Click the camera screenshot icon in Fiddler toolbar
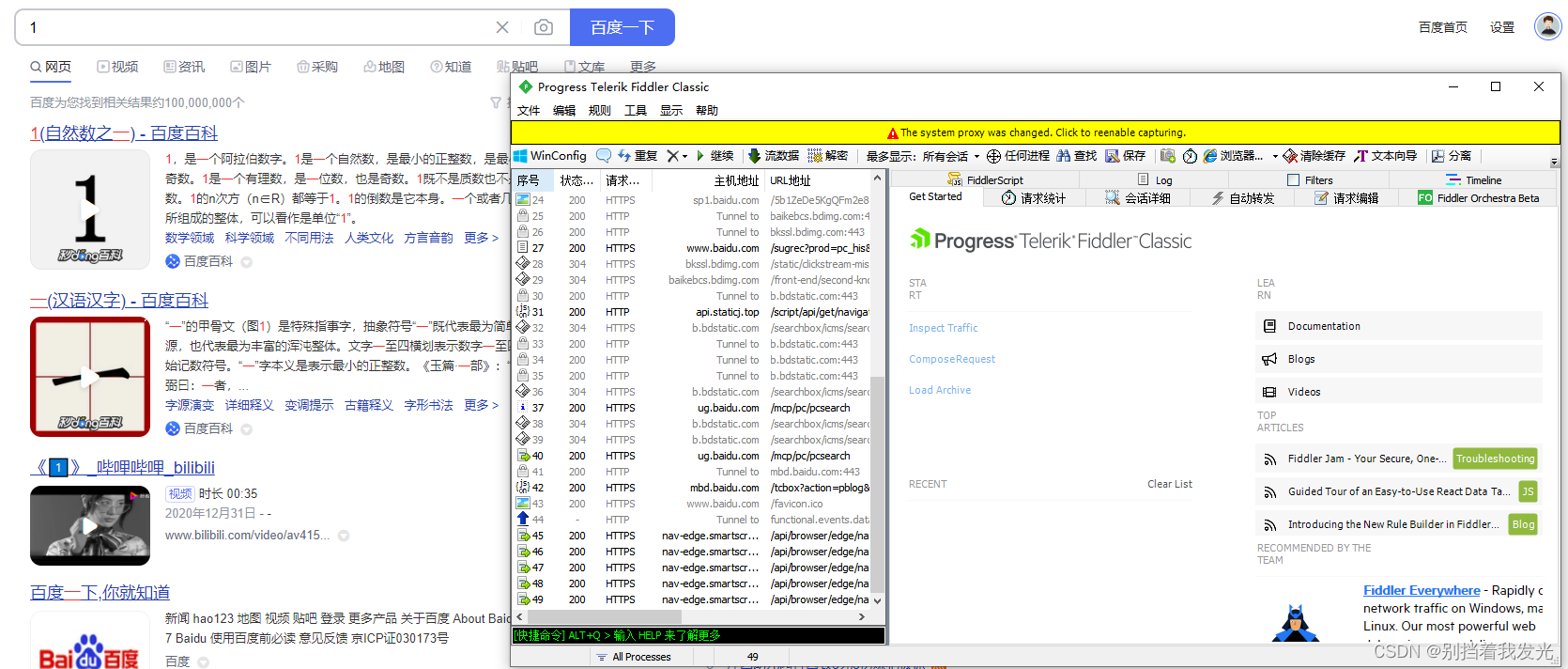1568x669 pixels. (x=1168, y=156)
